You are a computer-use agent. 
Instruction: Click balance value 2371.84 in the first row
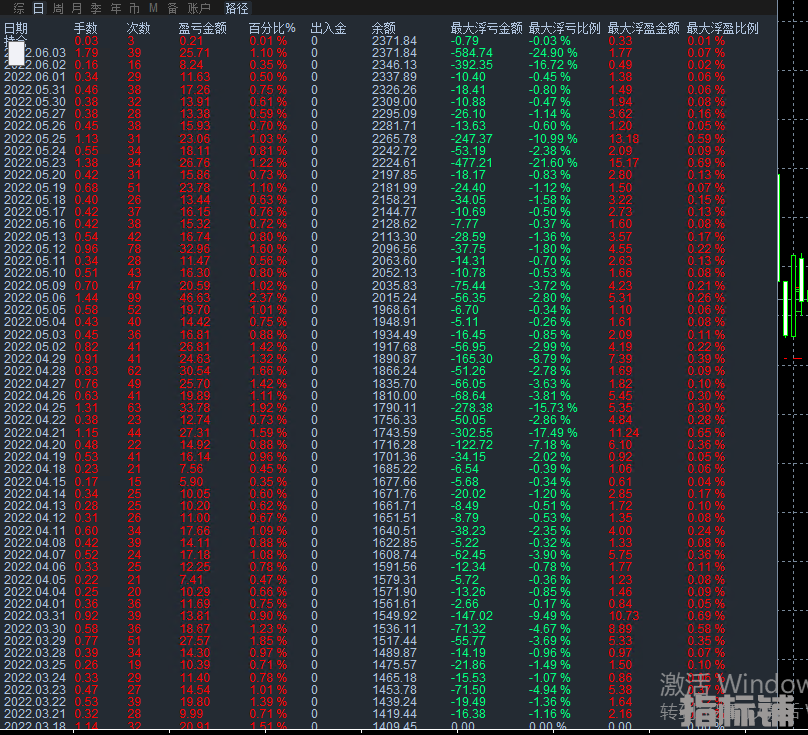pos(394,41)
